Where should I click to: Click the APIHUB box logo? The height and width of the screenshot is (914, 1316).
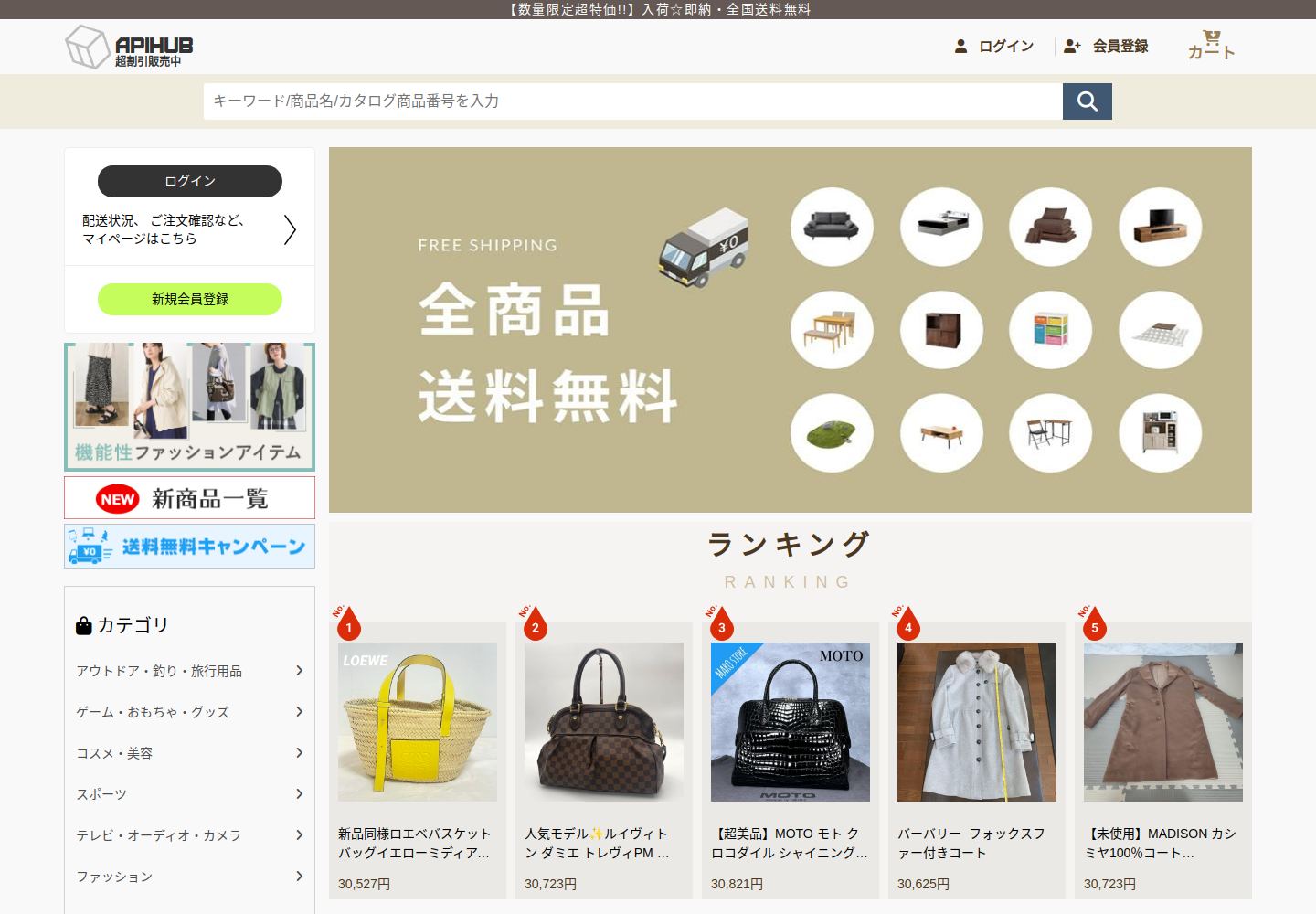[x=129, y=47]
